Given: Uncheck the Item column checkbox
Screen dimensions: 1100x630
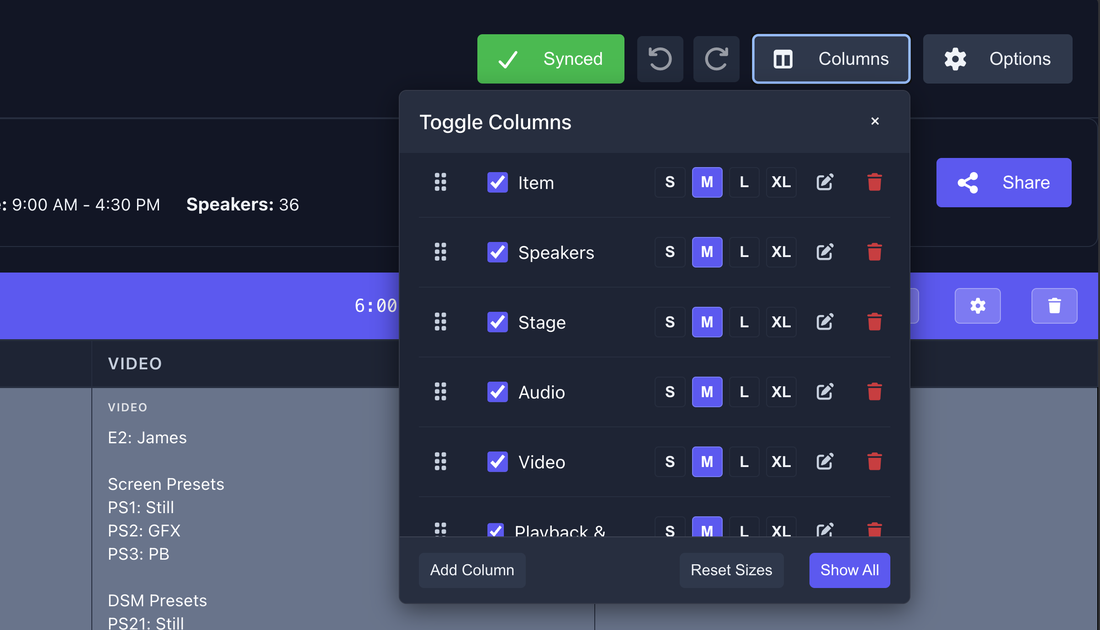Looking at the screenshot, I should (x=497, y=182).
